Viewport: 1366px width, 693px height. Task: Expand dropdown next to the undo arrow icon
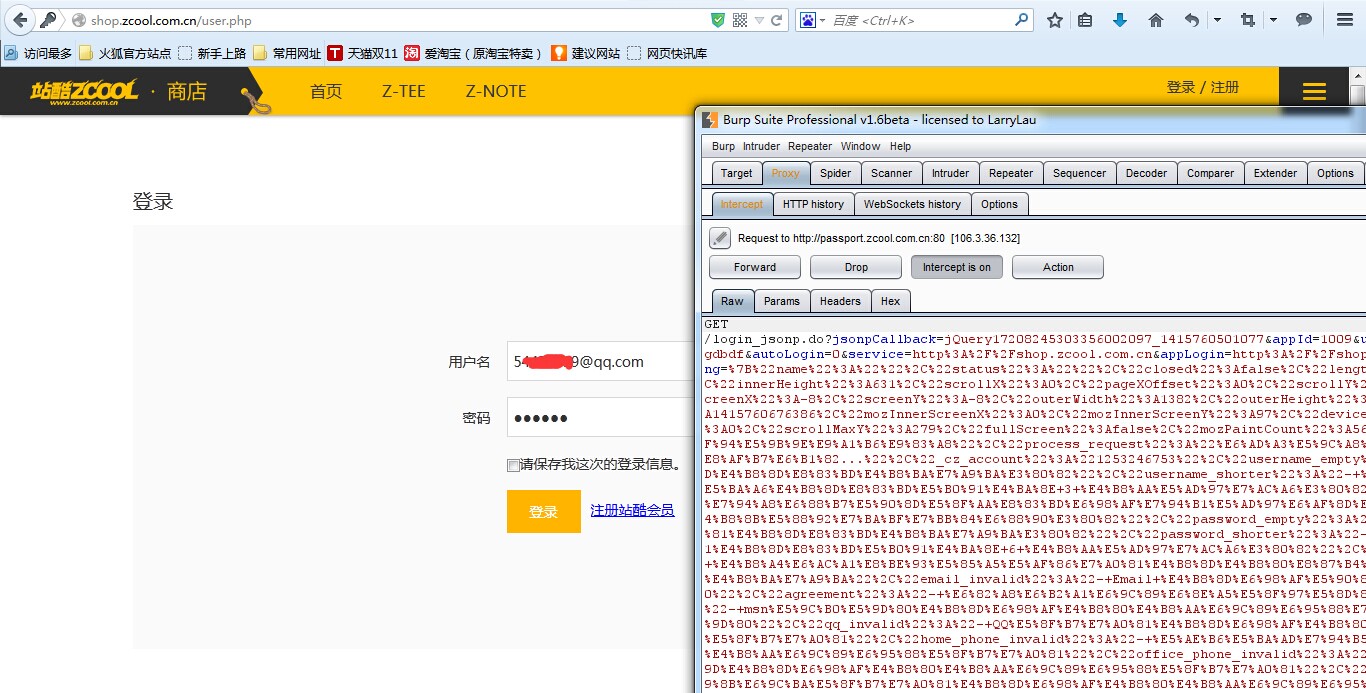(1217, 20)
